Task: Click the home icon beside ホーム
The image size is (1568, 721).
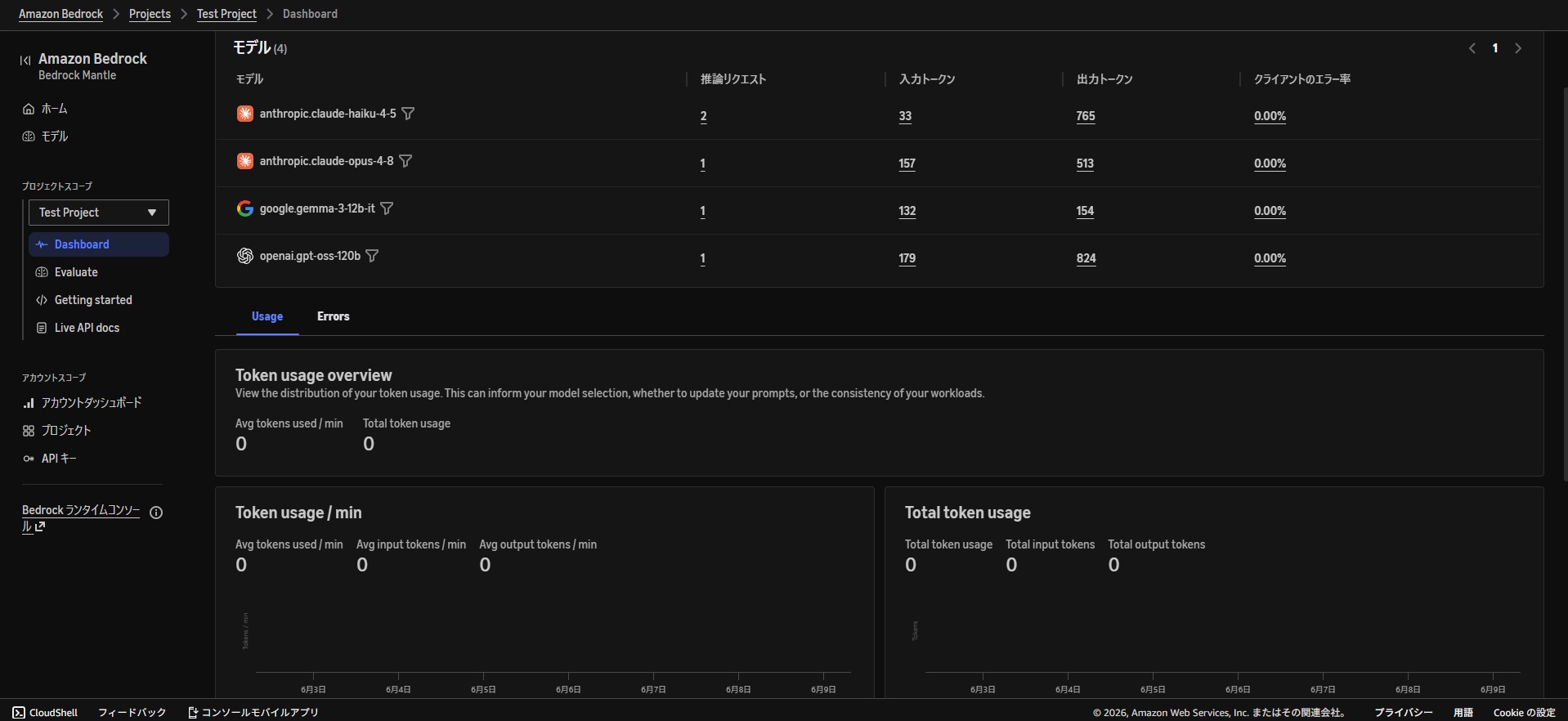Action: [29, 109]
